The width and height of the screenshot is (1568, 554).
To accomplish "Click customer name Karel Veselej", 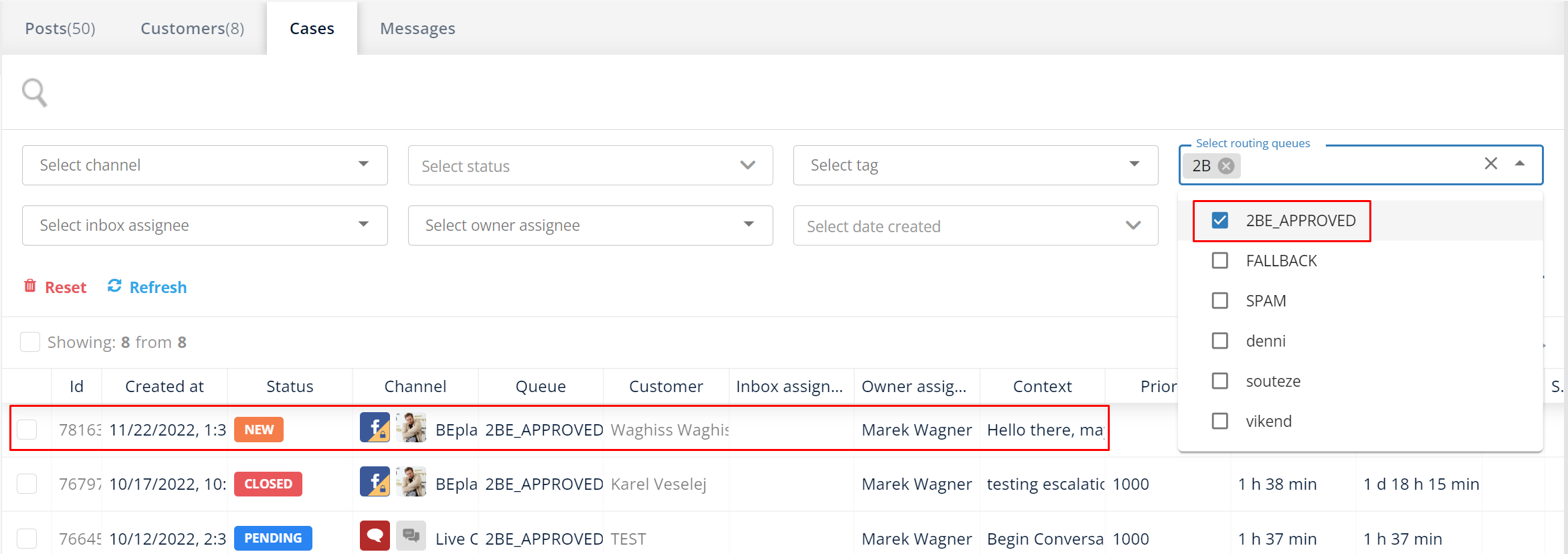I will pyautogui.click(x=658, y=484).
